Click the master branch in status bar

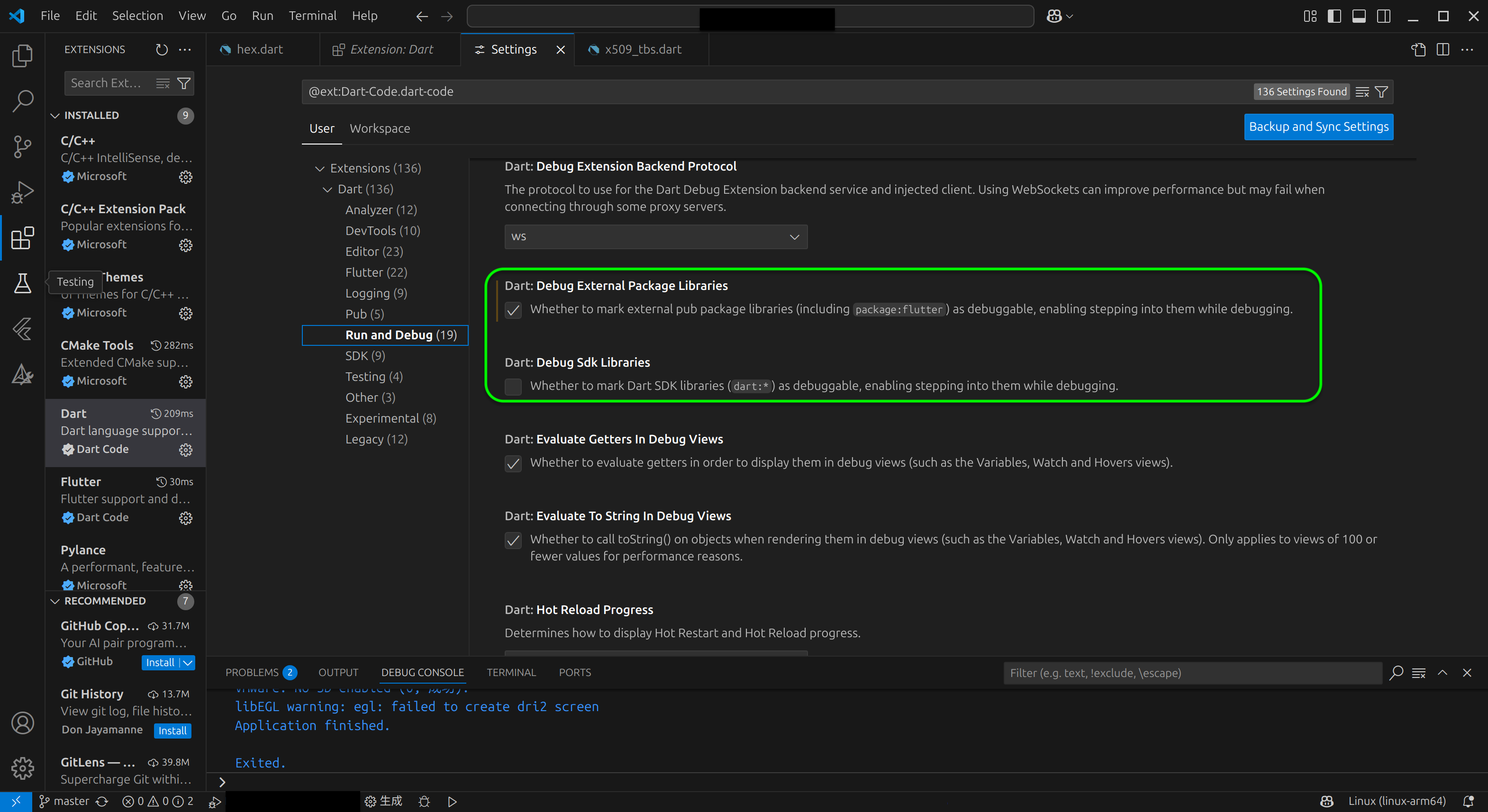click(x=65, y=802)
